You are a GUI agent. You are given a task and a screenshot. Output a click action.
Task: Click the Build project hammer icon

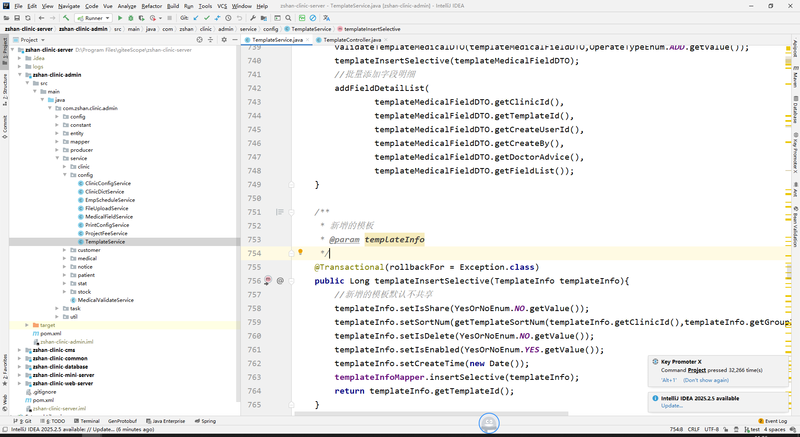(x=66, y=18)
